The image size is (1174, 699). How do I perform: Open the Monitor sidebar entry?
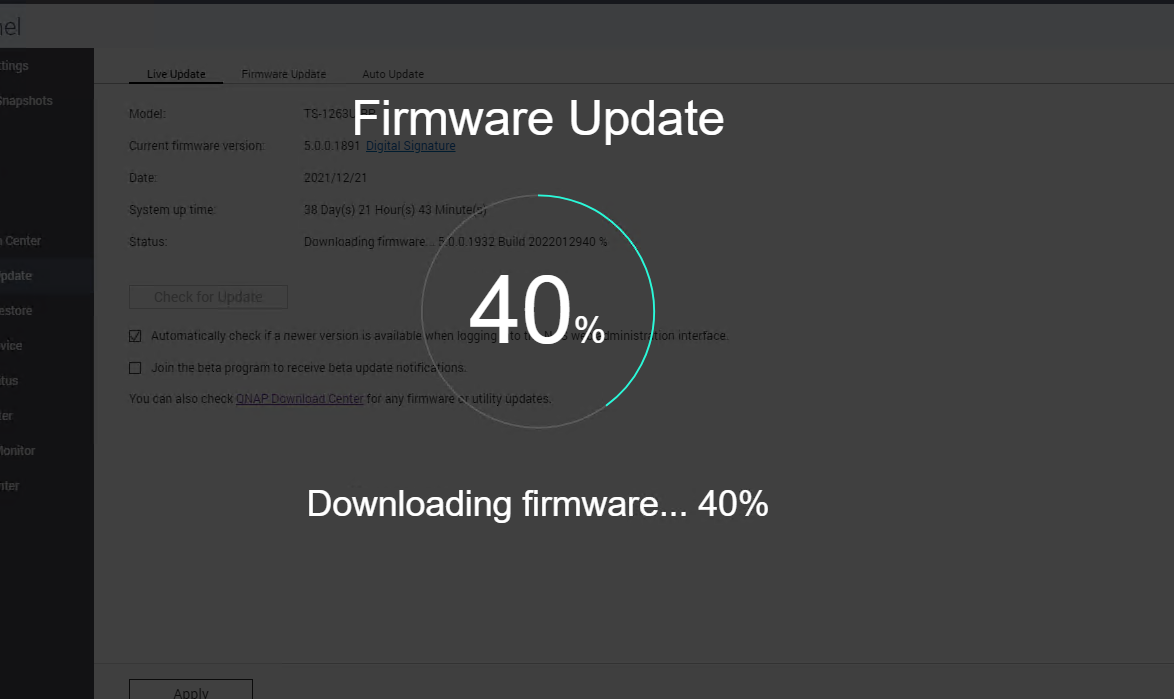coord(17,451)
